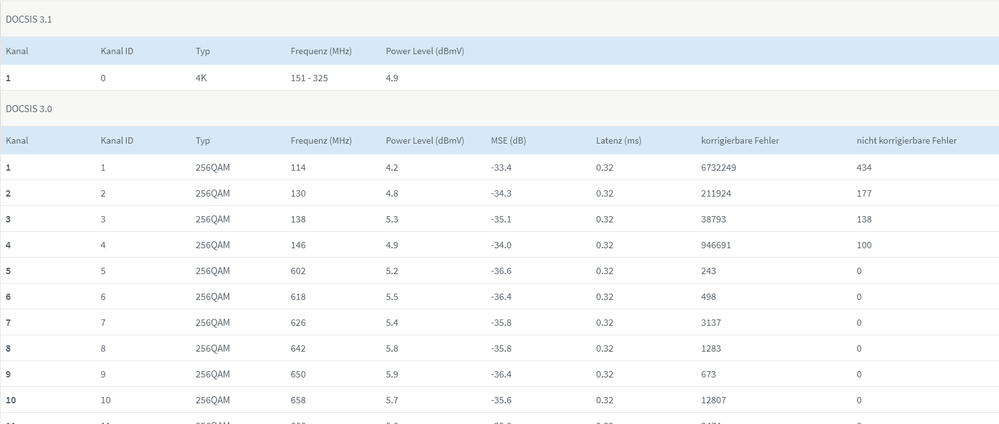Screen dimensions: 999x424
Task: Click Frequenz (MHz) header in DOCSIS 3.0 table
Action: tap(321, 140)
